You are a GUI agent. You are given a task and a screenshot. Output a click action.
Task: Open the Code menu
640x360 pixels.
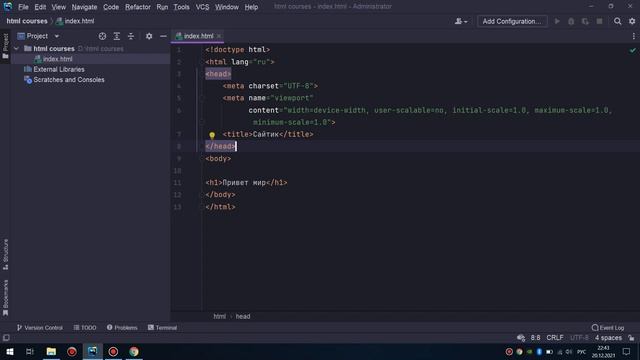(x=111, y=7)
